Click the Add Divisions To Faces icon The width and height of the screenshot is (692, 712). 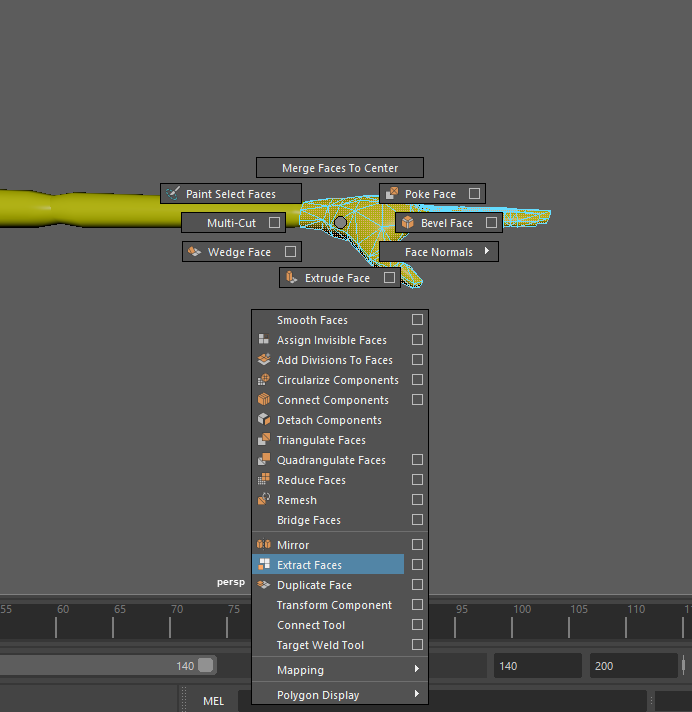(264, 359)
